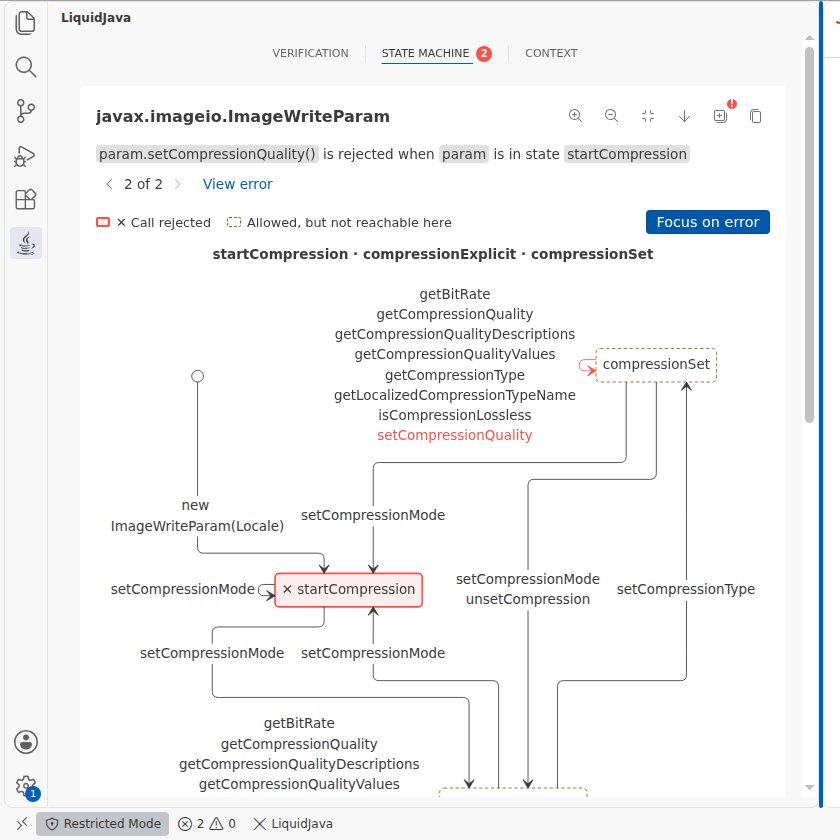Open the LiquidJava activity bar view
Image resolution: width=840 pixels, height=840 pixels.
pyautogui.click(x=26, y=243)
